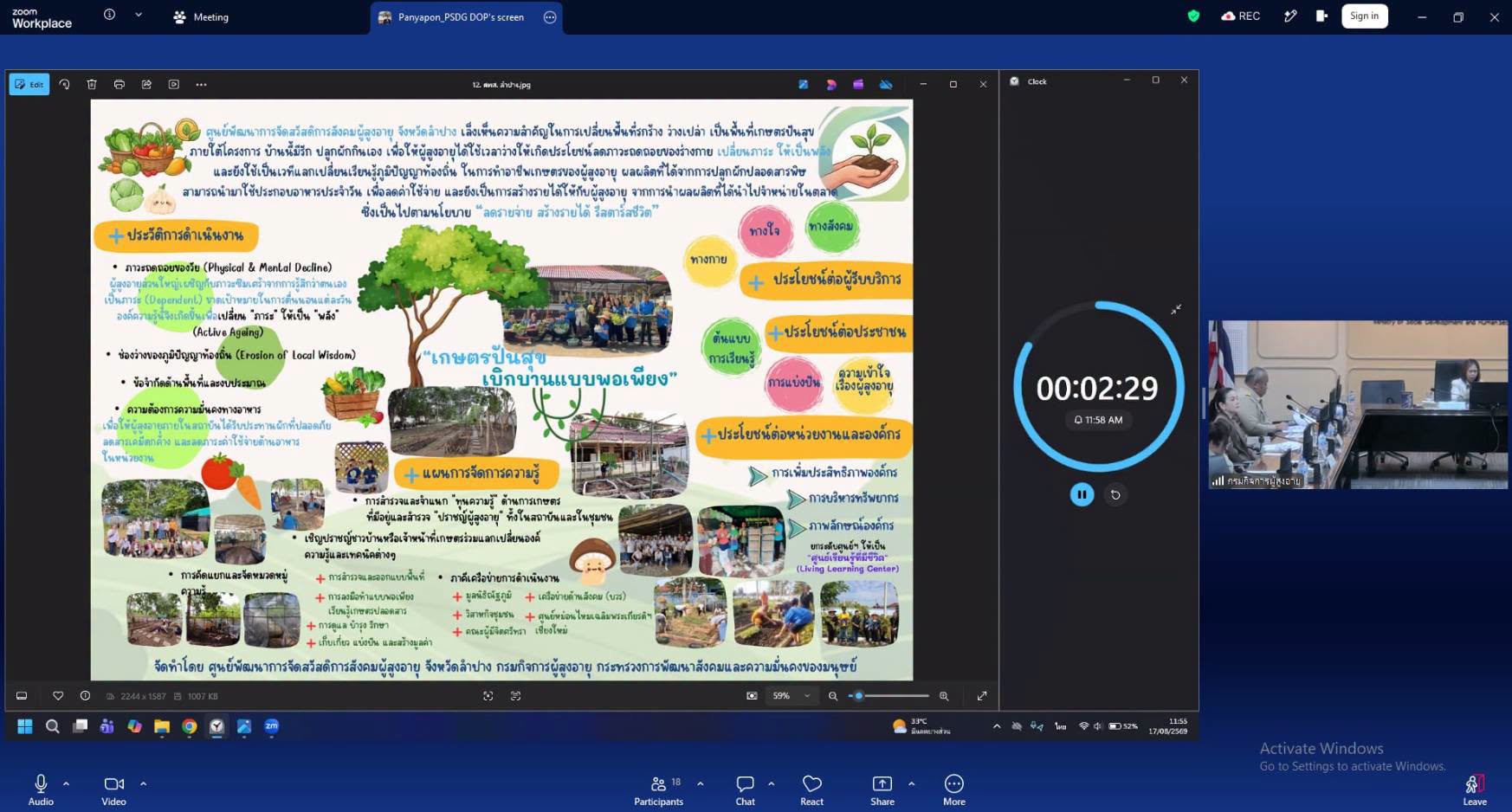
Task: Select the Meeting tab
Action: pos(202,16)
